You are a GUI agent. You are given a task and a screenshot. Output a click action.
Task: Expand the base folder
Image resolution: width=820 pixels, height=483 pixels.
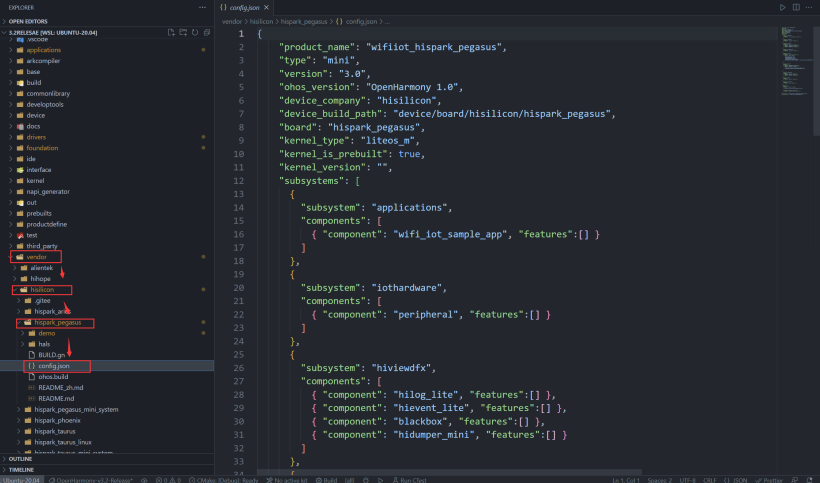pyautogui.click(x=33, y=72)
